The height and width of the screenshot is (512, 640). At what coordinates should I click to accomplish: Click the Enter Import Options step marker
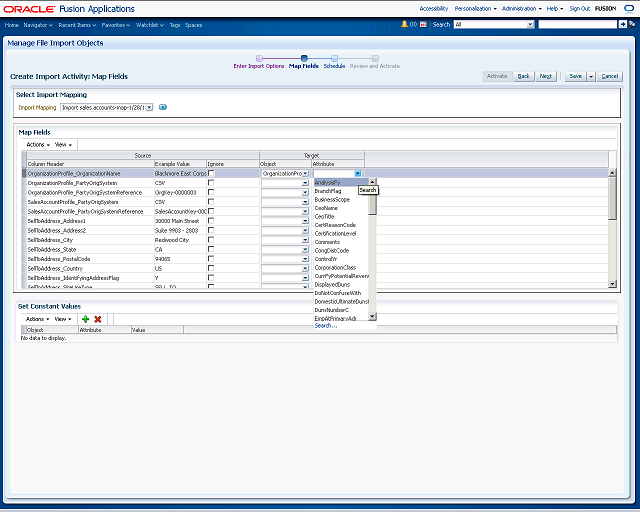tap(259, 58)
